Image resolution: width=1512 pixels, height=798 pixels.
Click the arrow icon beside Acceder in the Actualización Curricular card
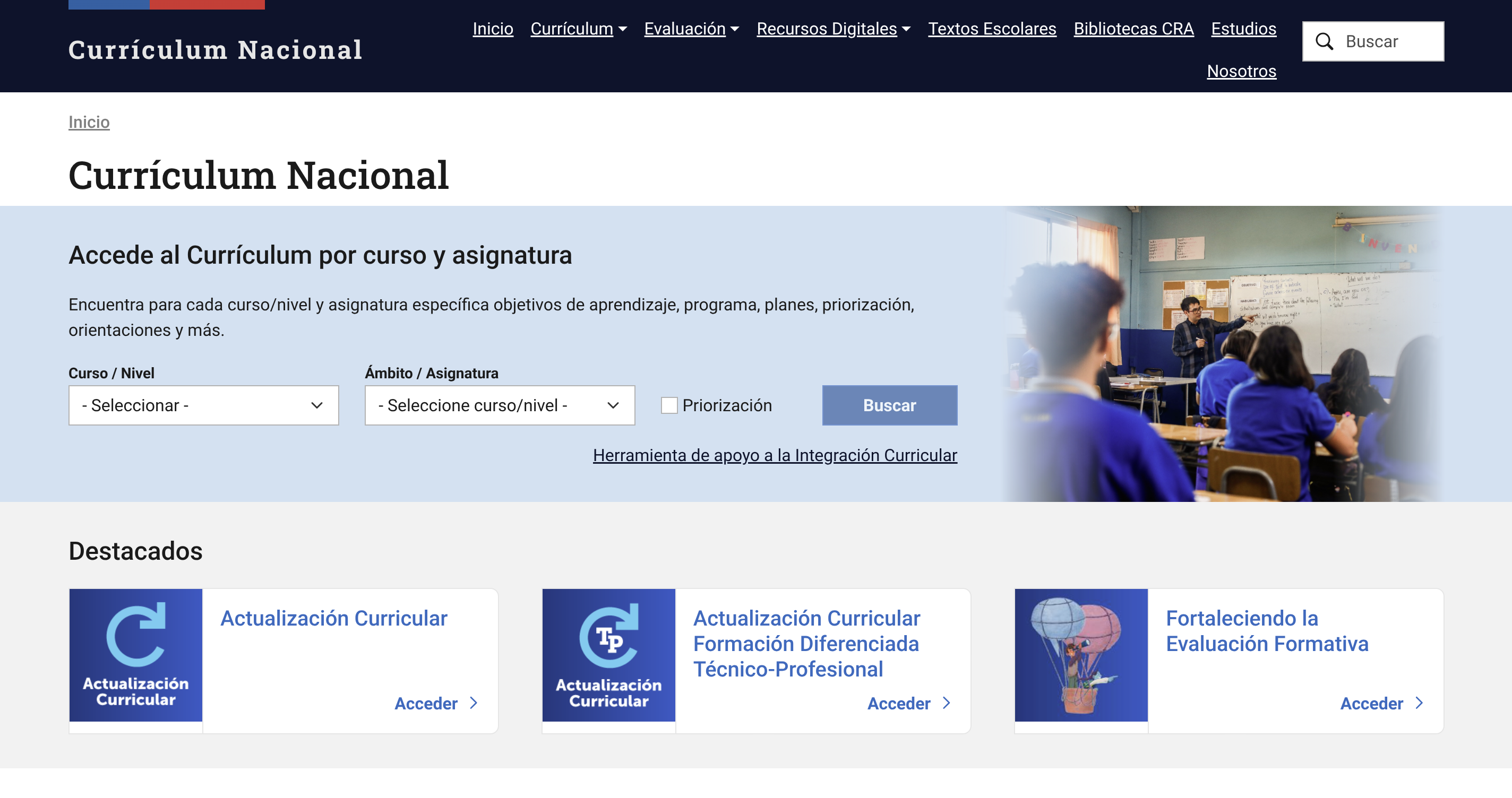pyautogui.click(x=474, y=703)
